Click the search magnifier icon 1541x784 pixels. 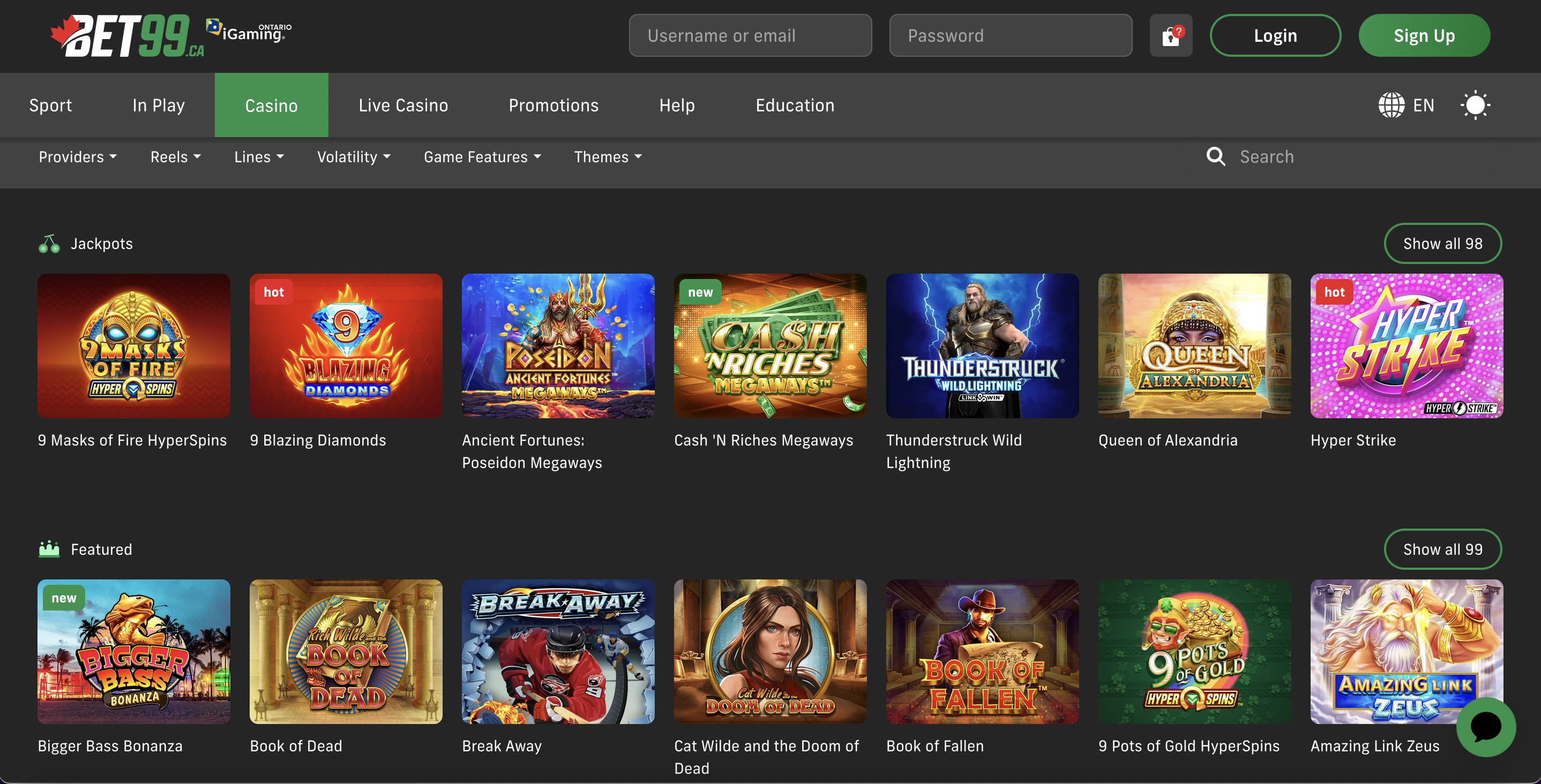(x=1216, y=157)
